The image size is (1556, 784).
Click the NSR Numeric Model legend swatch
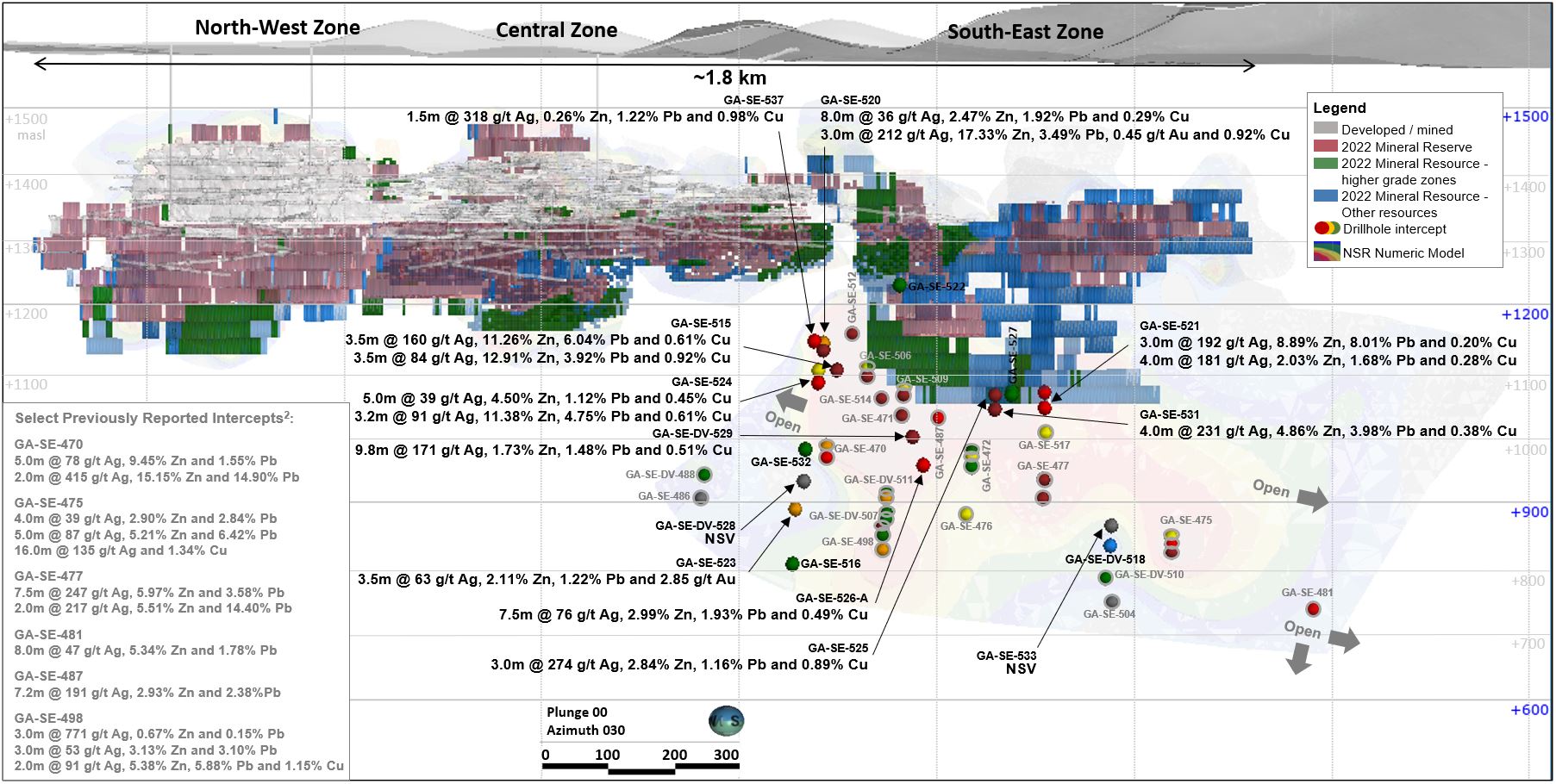(1326, 252)
